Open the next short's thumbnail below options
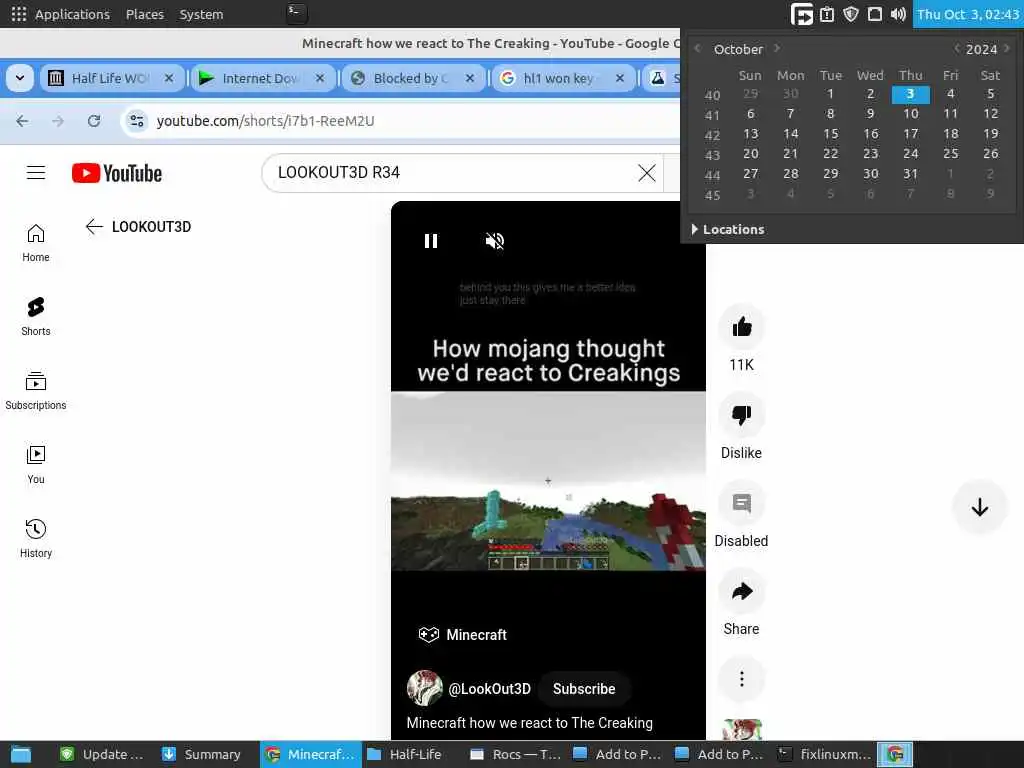 742,729
